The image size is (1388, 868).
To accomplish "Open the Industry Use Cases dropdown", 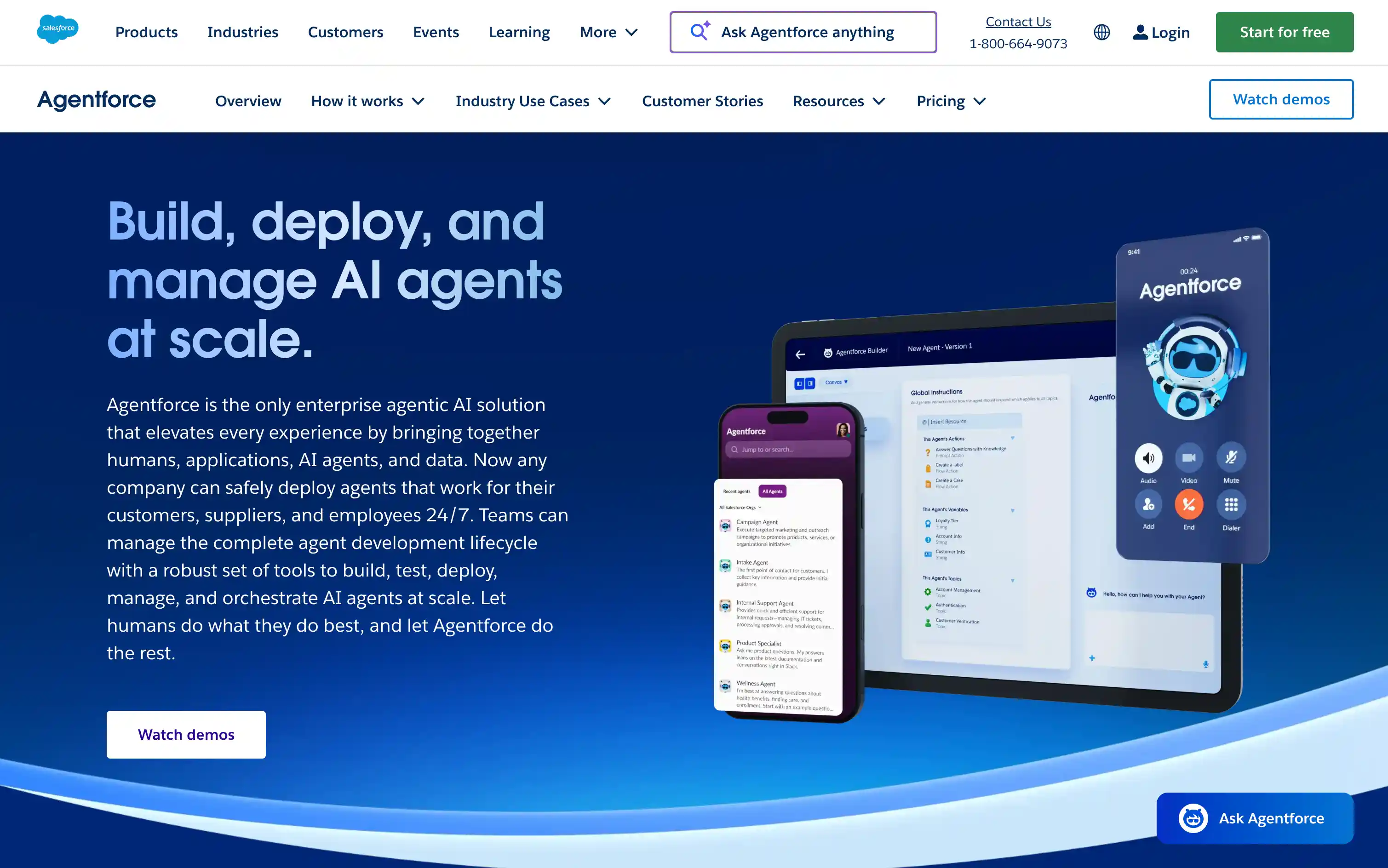I will (x=533, y=101).
